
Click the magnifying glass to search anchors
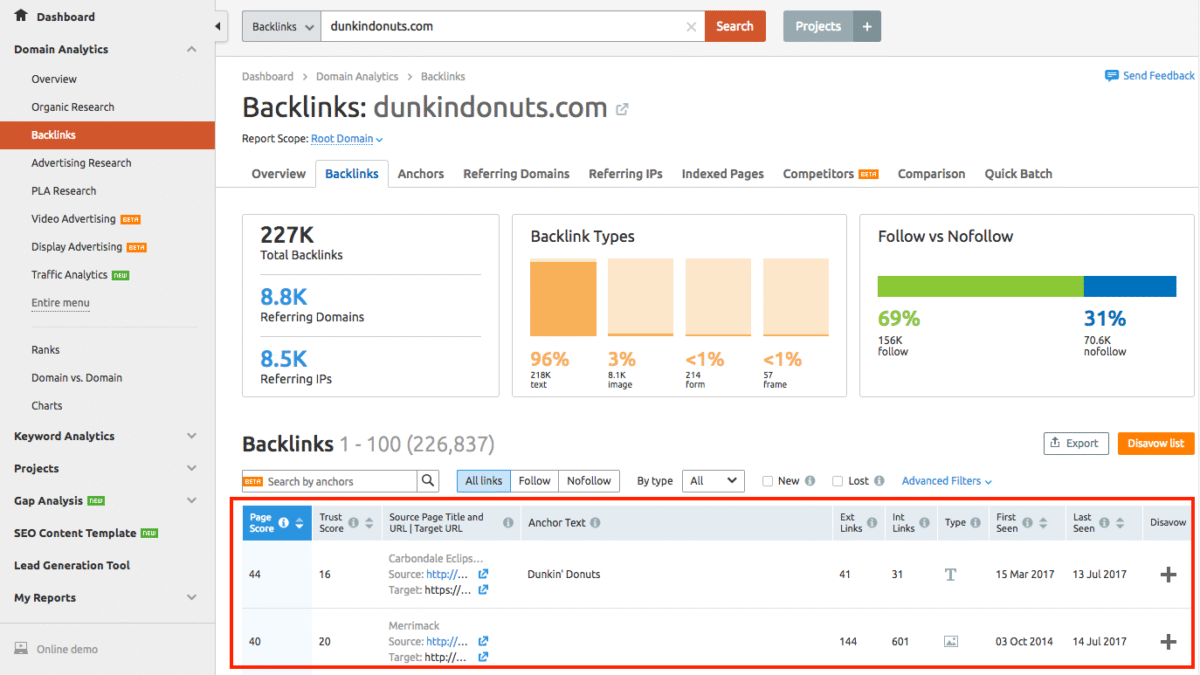[x=428, y=481]
